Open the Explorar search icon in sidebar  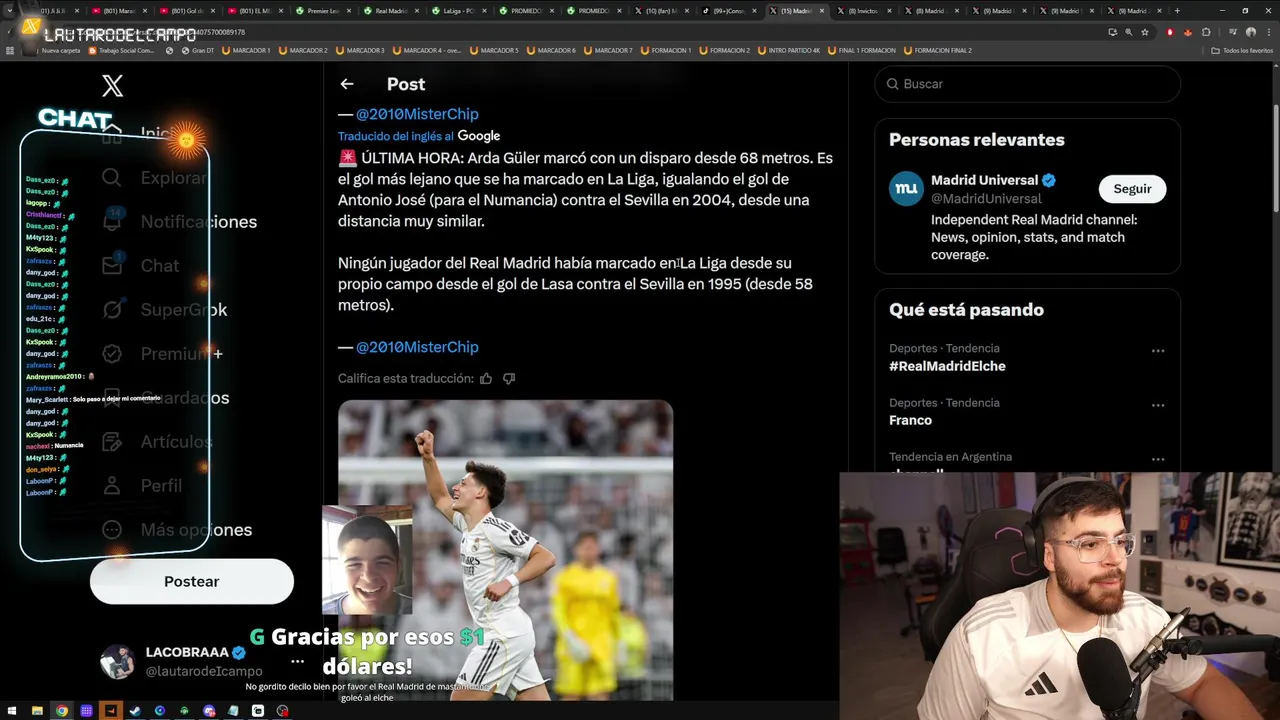click(x=112, y=178)
